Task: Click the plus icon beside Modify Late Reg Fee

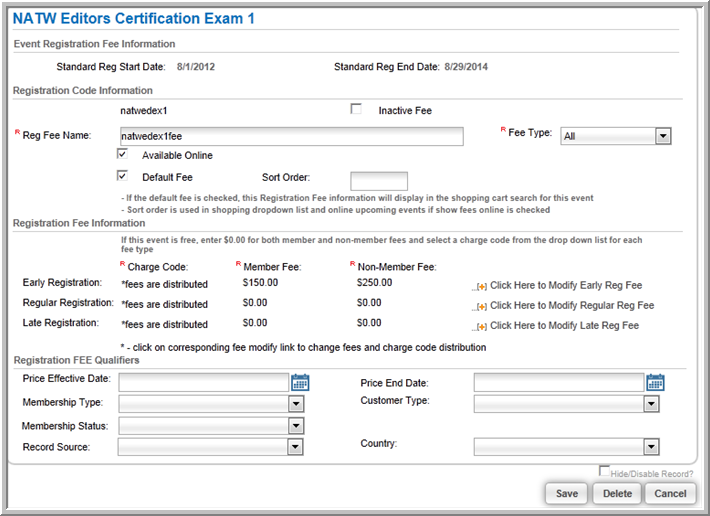Action: [482, 327]
